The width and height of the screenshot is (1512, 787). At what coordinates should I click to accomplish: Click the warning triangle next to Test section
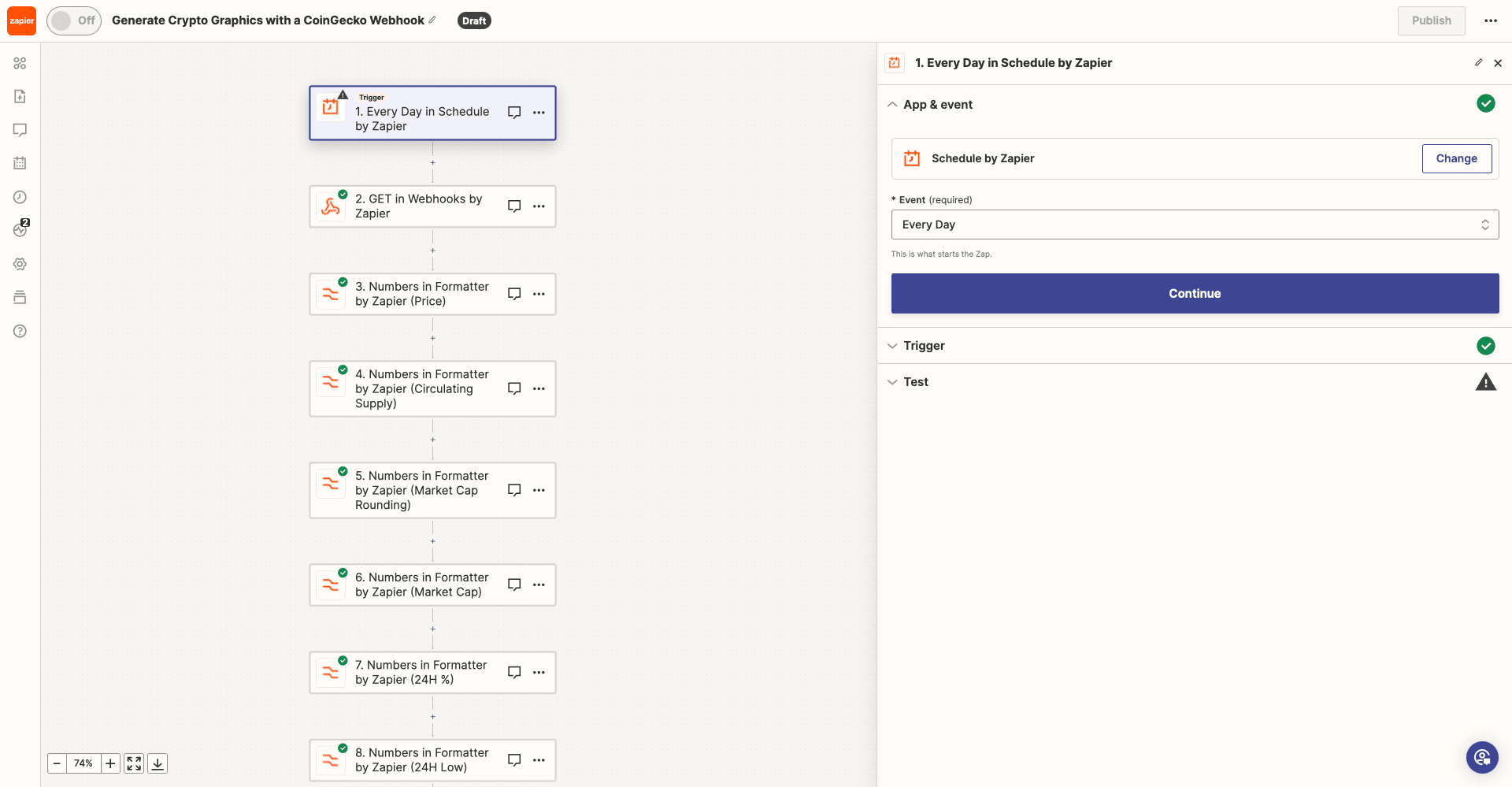point(1486,381)
